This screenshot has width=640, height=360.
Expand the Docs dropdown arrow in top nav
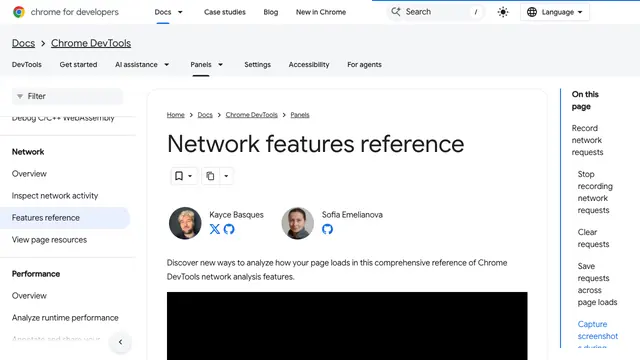point(180,12)
